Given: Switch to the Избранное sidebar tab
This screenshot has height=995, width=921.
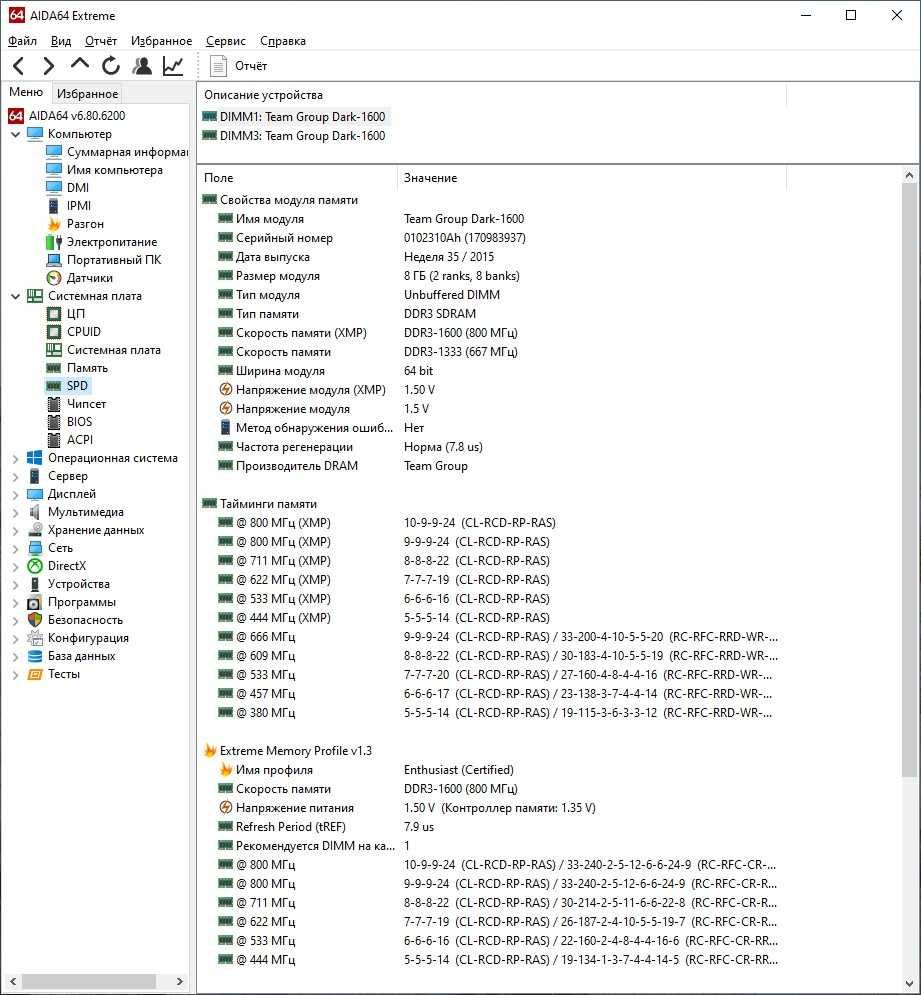Looking at the screenshot, I should click(87, 93).
